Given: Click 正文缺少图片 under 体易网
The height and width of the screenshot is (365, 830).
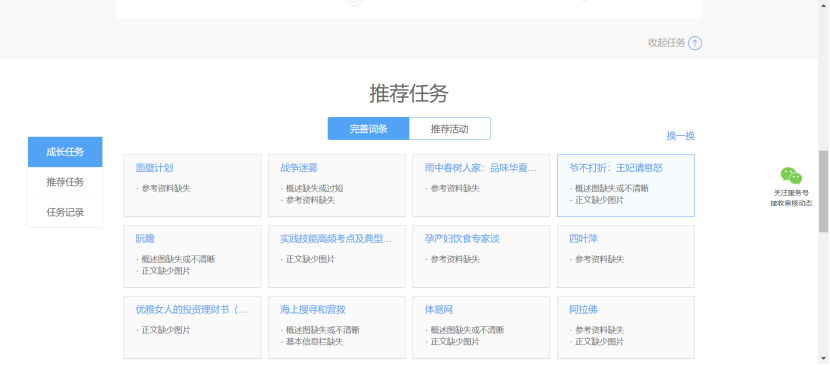Looking at the screenshot, I should click(455, 342).
